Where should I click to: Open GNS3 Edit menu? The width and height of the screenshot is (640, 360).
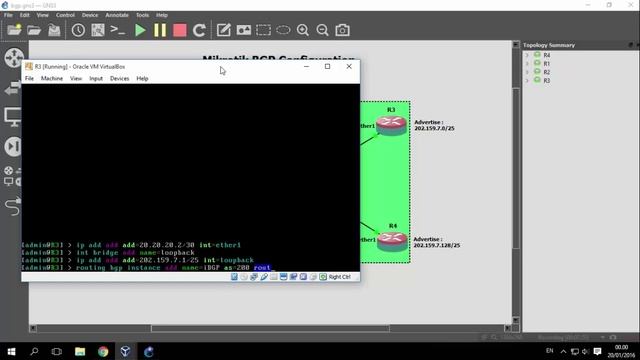point(25,15)
